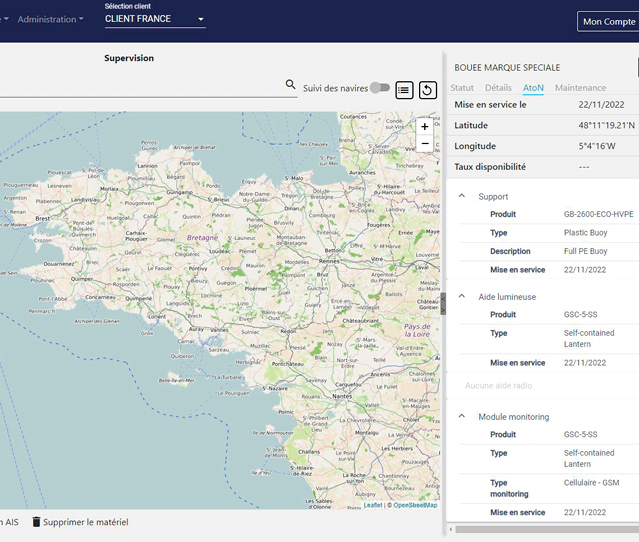The height and width of the screenshot is (542, 639).
Task: Click Cellulaire - GSM monitoring type
Action: (x=591, y=483)
